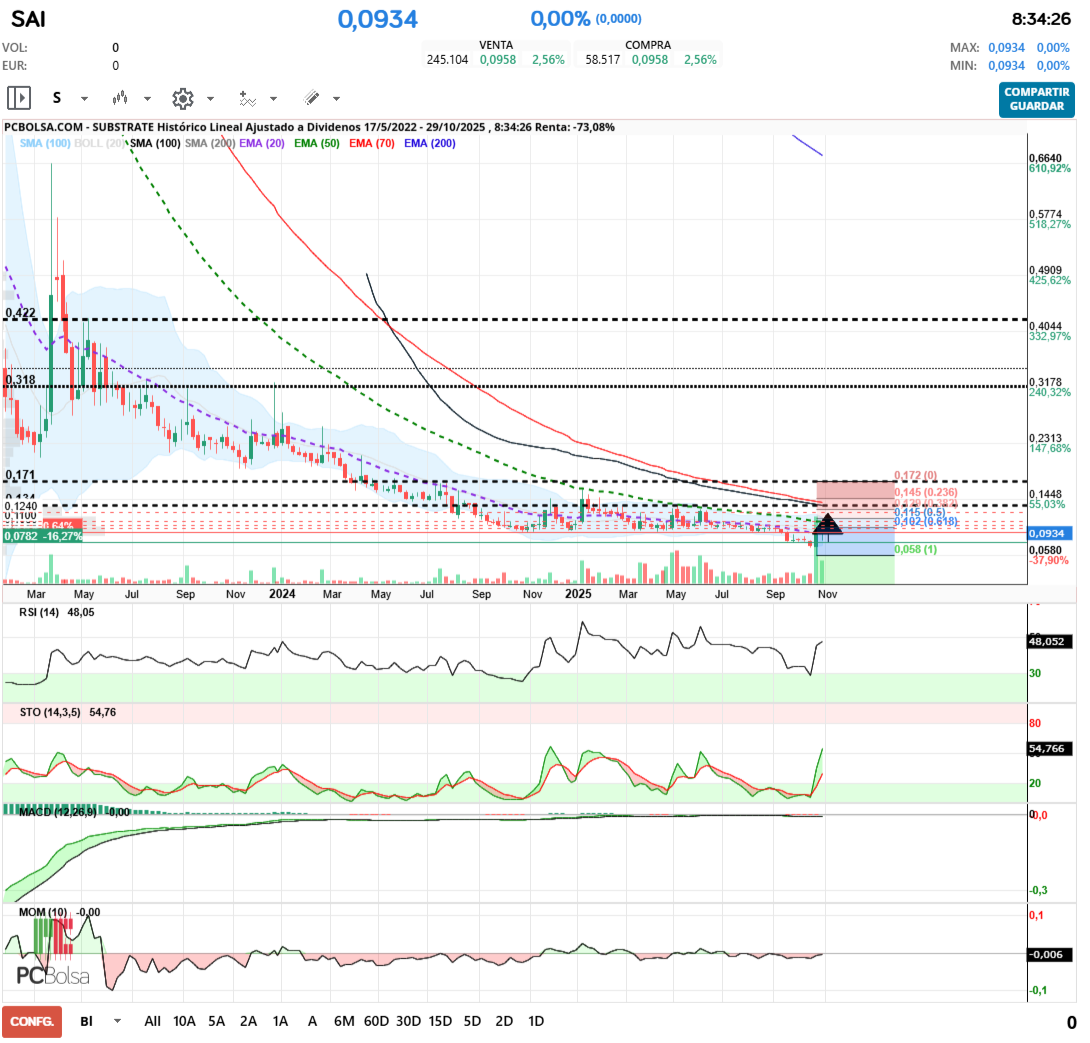Open the BI dropdown arrow at bottom
Viewport: 1090px width, 1043px height.
(117, 1021)
